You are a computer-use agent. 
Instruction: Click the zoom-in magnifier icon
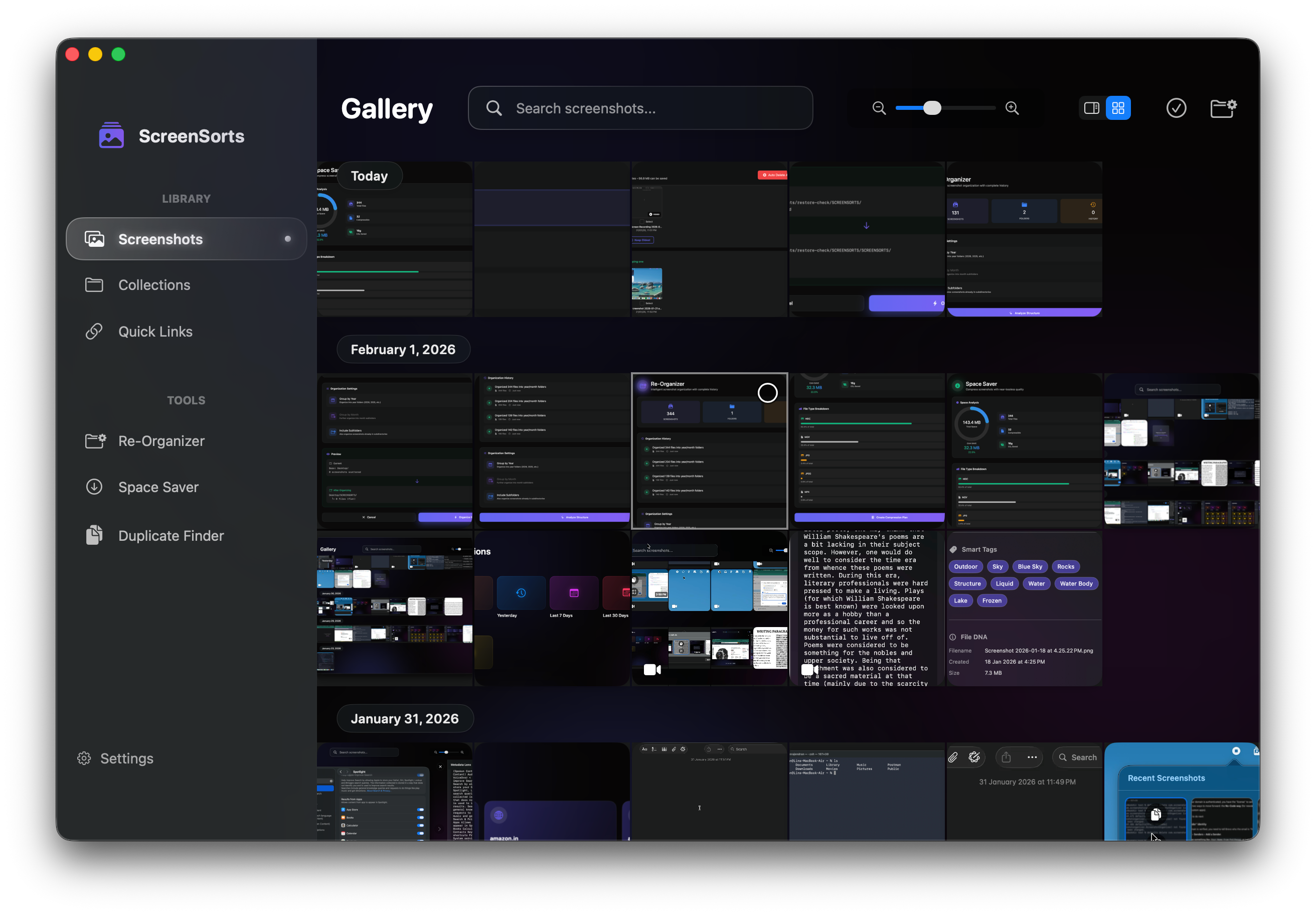[x=1012, y=108]
